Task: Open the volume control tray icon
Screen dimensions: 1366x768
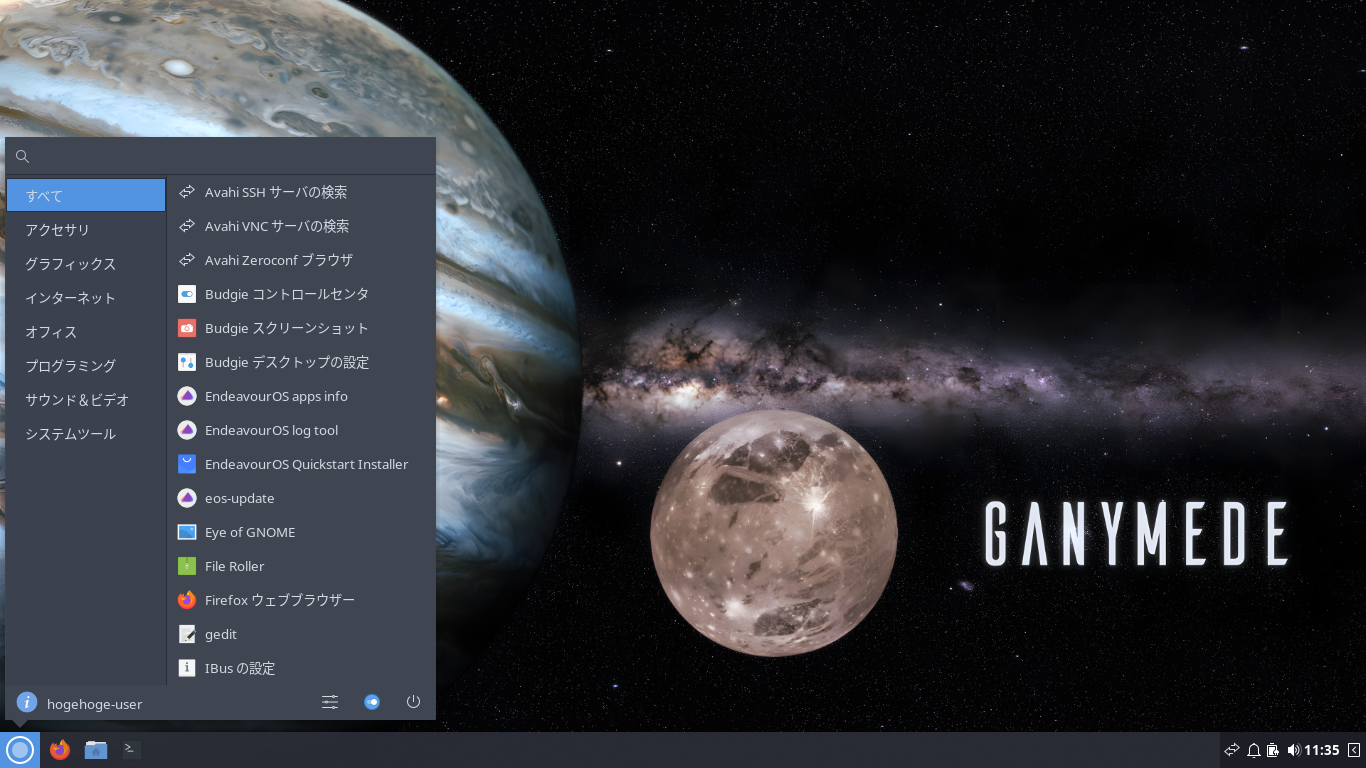Action: click(1293, 750)
